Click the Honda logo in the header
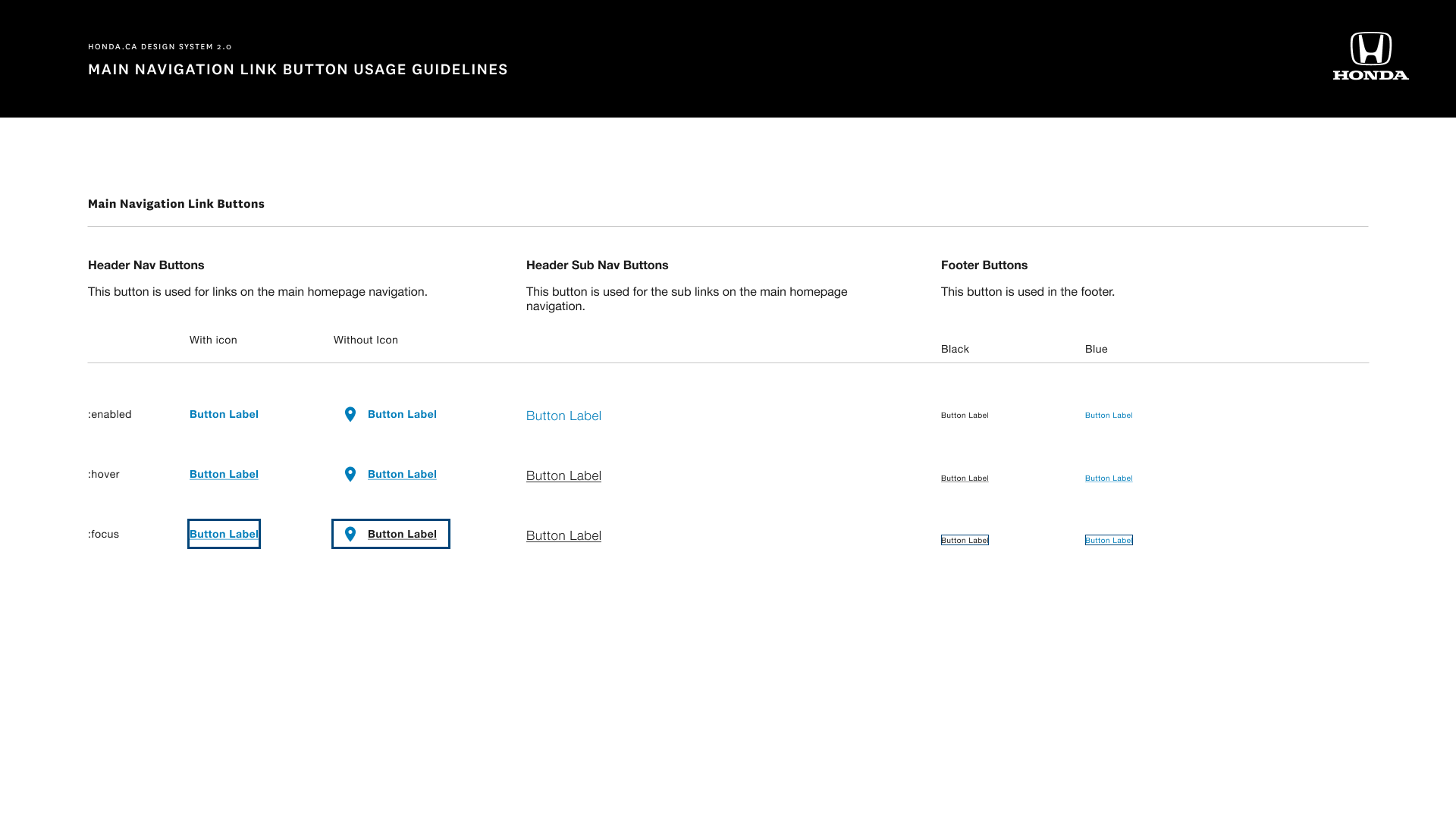 point(1371,56)
